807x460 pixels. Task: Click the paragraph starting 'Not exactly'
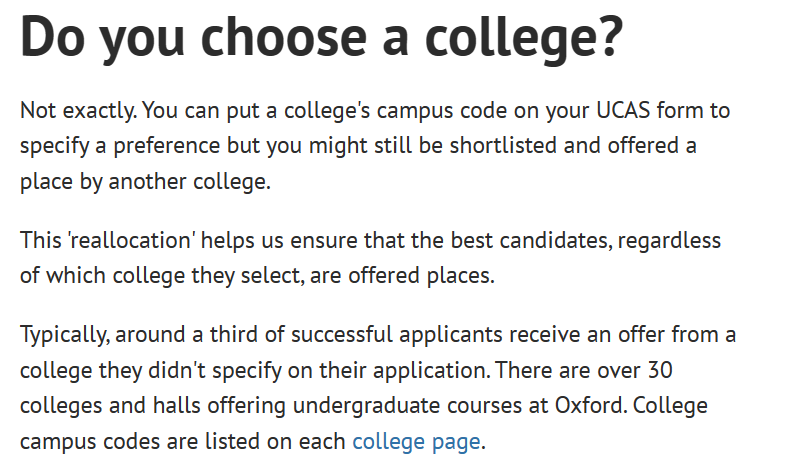375,146
